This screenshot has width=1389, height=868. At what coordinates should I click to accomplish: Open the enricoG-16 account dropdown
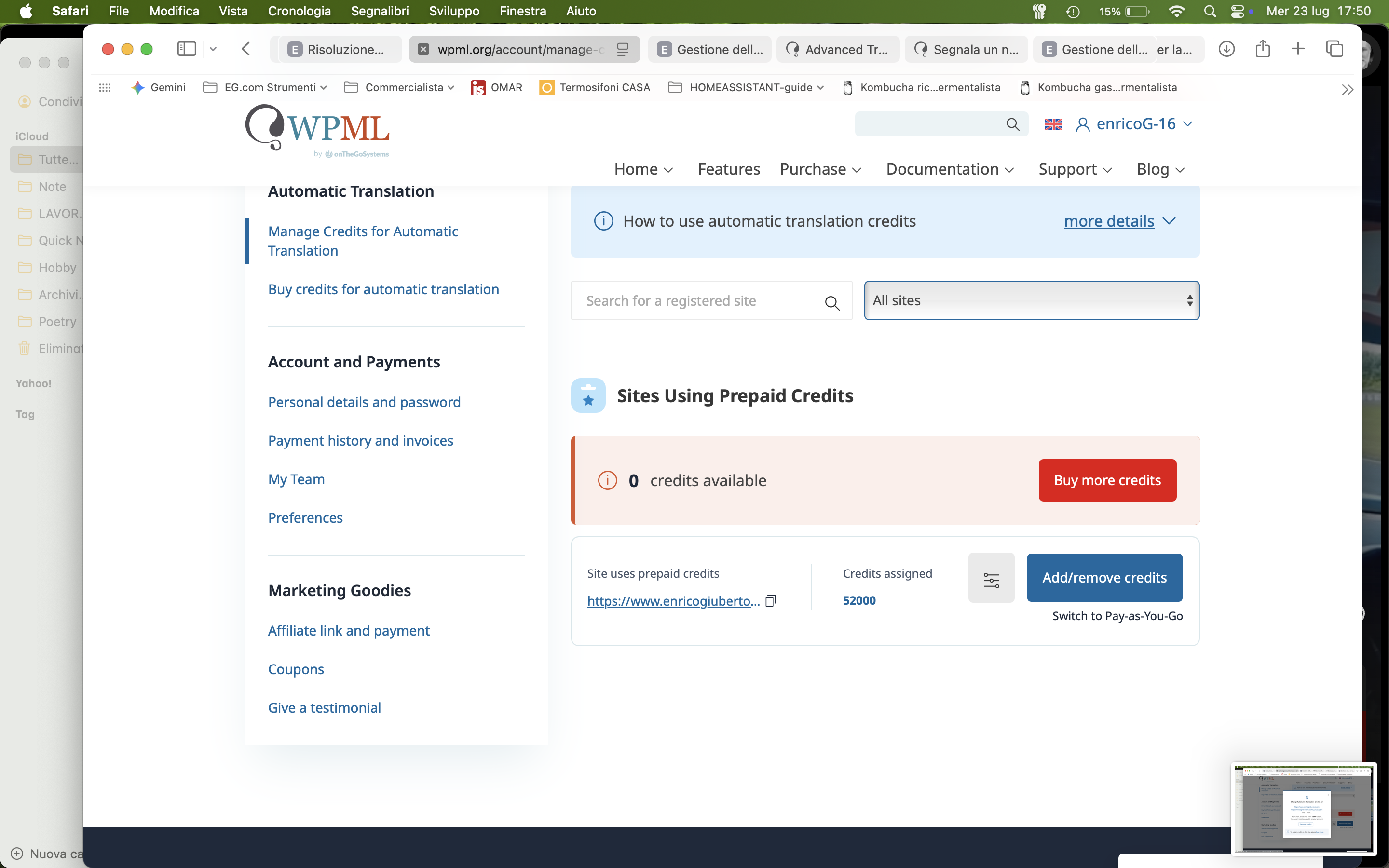pos(1134,124)
